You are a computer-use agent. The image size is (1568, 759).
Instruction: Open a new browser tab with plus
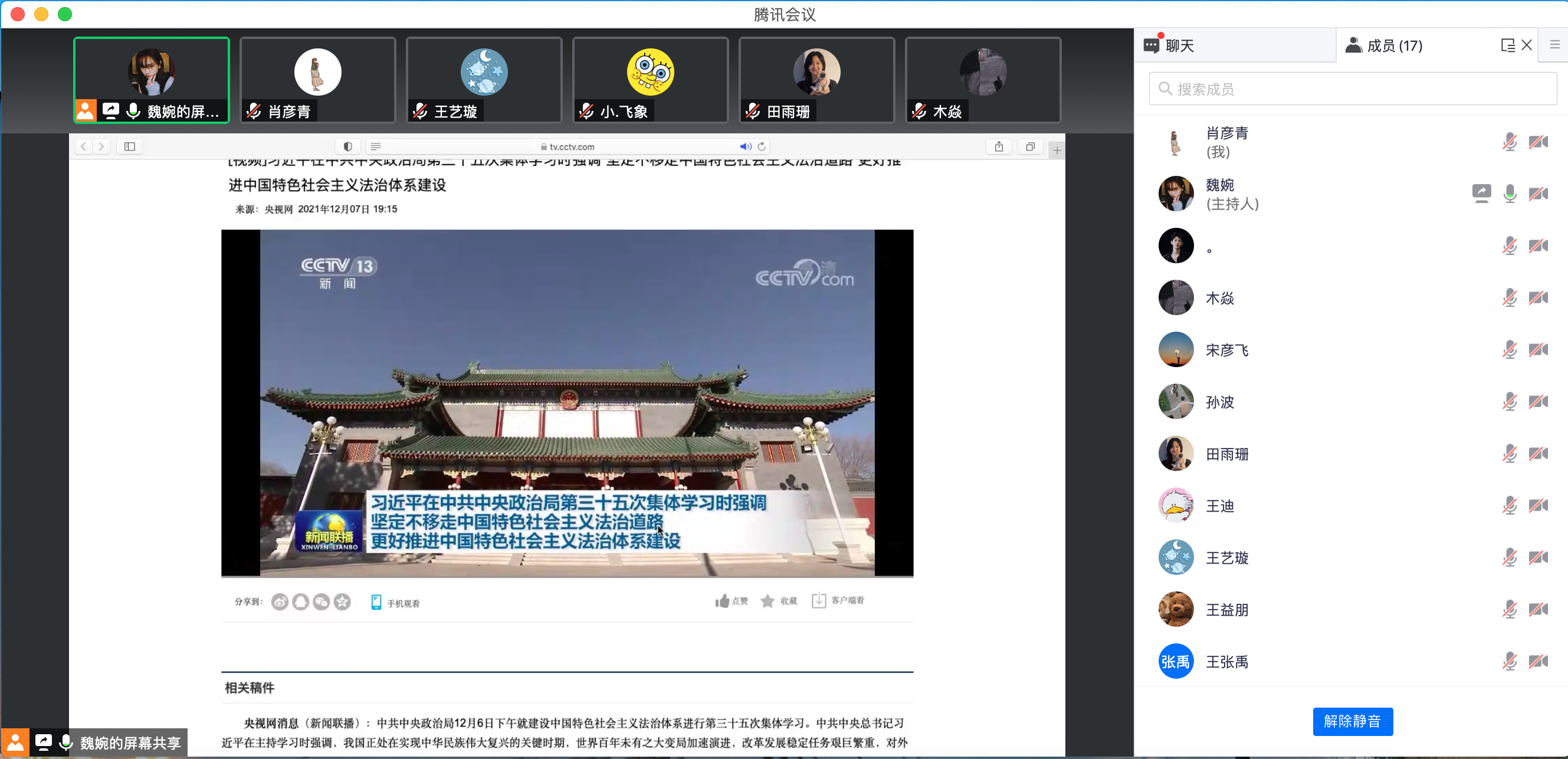[x=1057, y=151]
